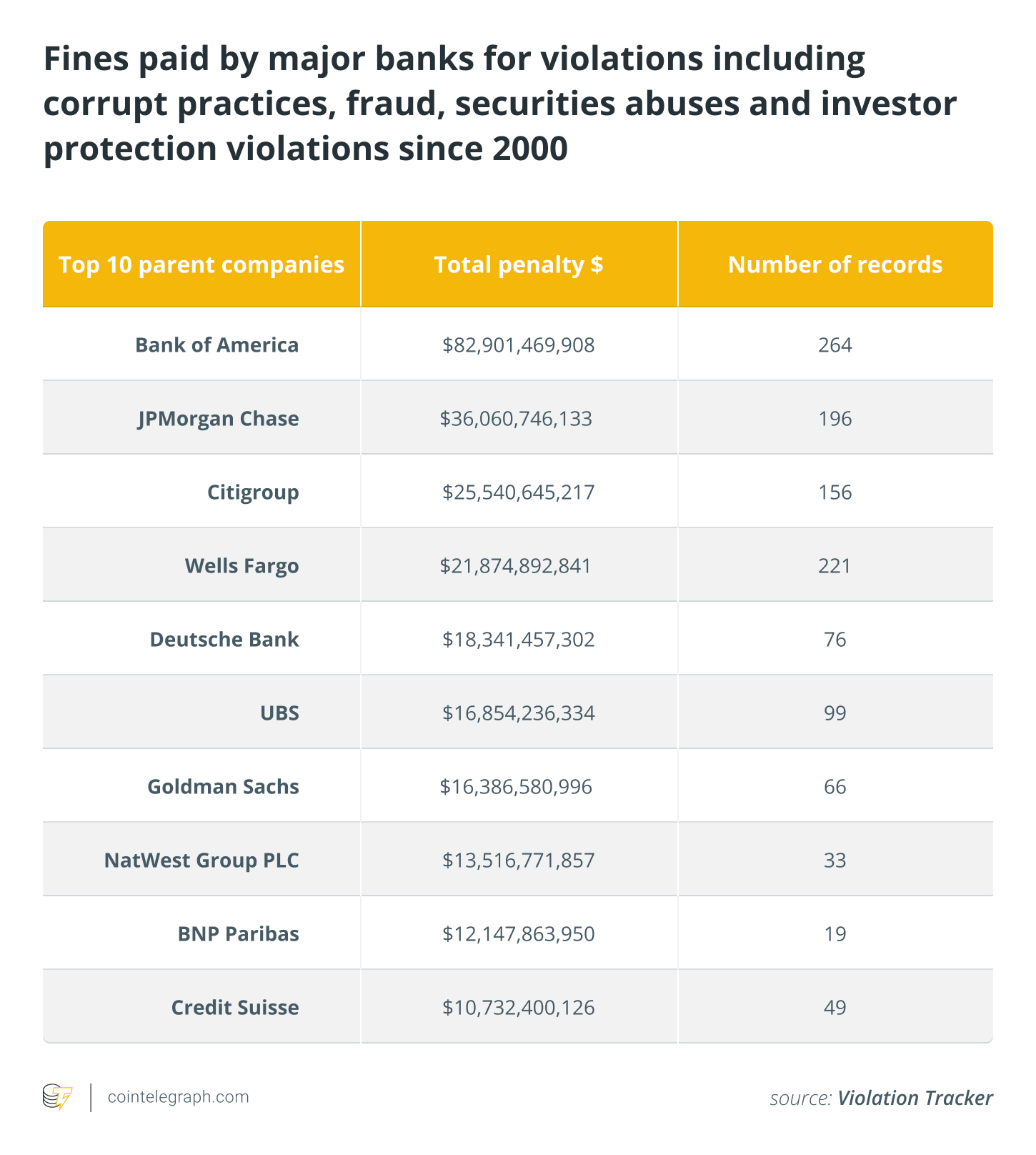This screenshot has width=1036, height=1155.
Task: Select the Bank of America row label
Action: click(217, 345)
